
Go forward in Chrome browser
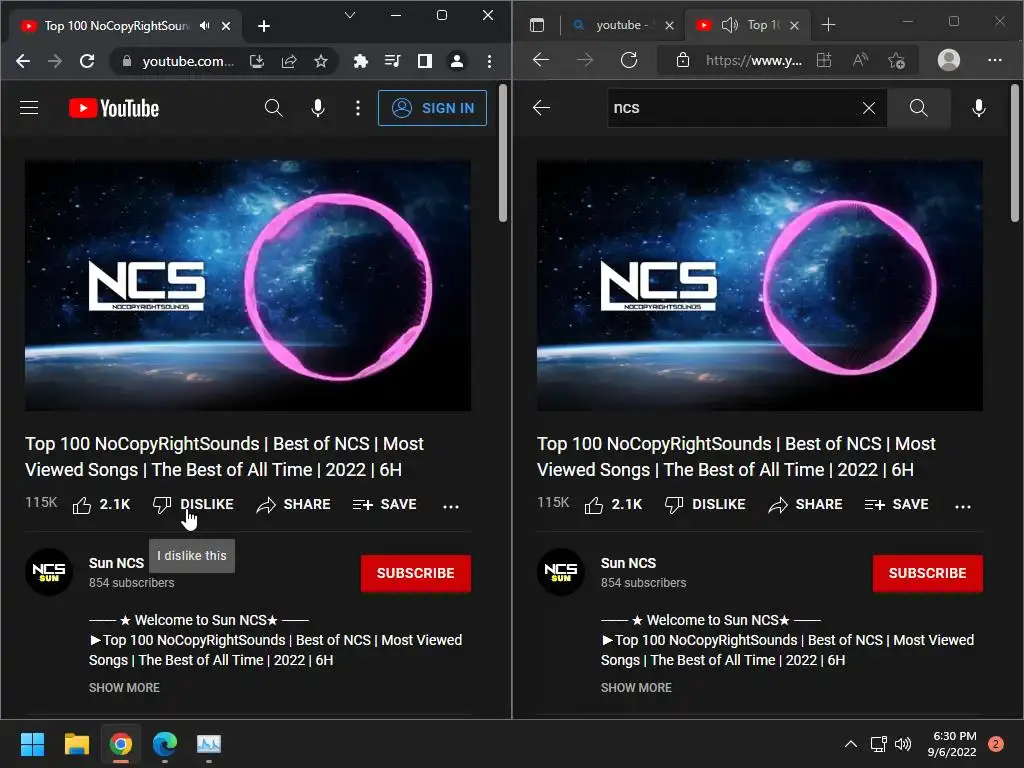tap(55, 61)
